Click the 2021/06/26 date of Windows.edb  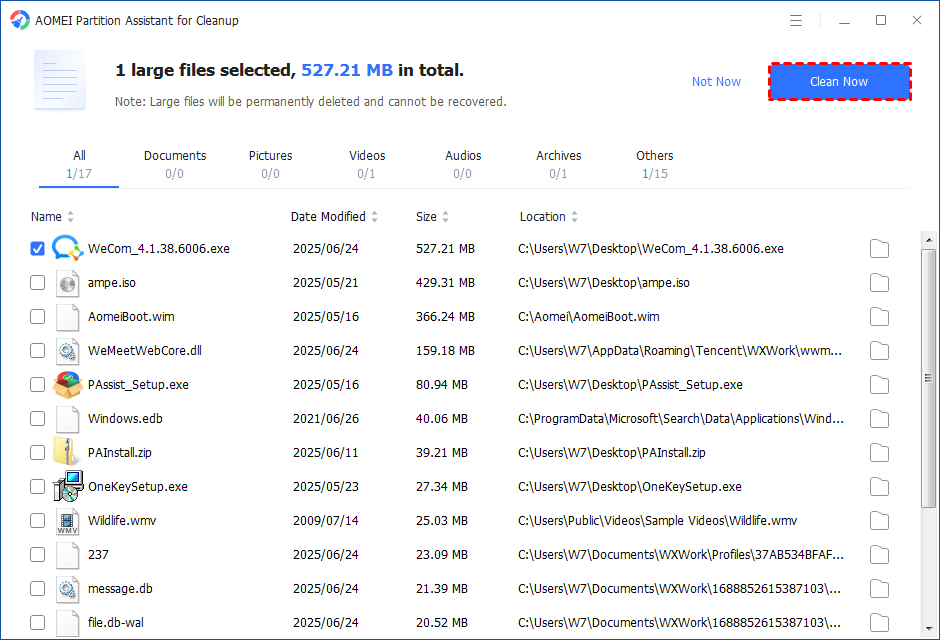tap(326, 419)
